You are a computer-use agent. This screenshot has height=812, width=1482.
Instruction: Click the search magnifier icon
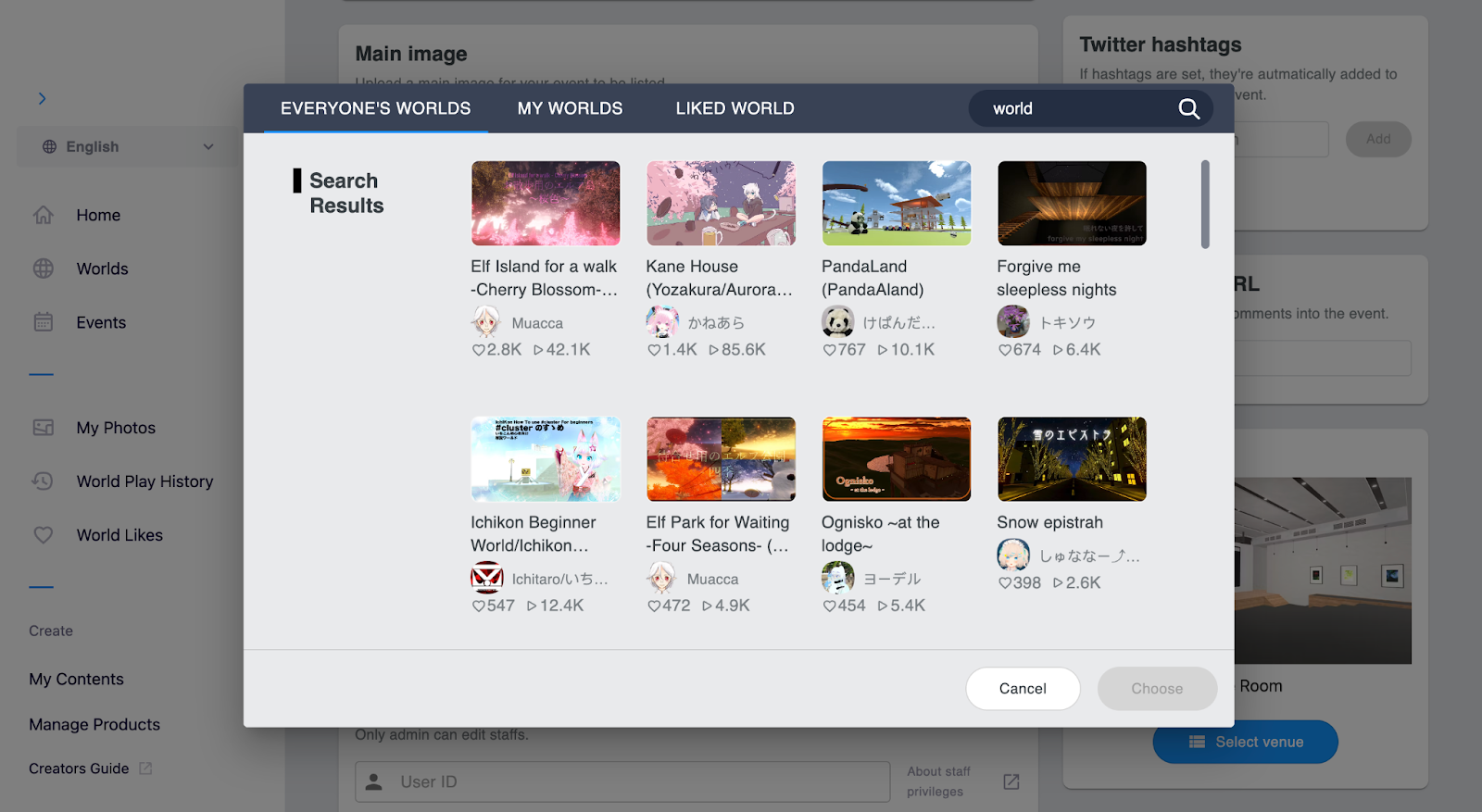pyautogui.click(x=1188, y=109)
